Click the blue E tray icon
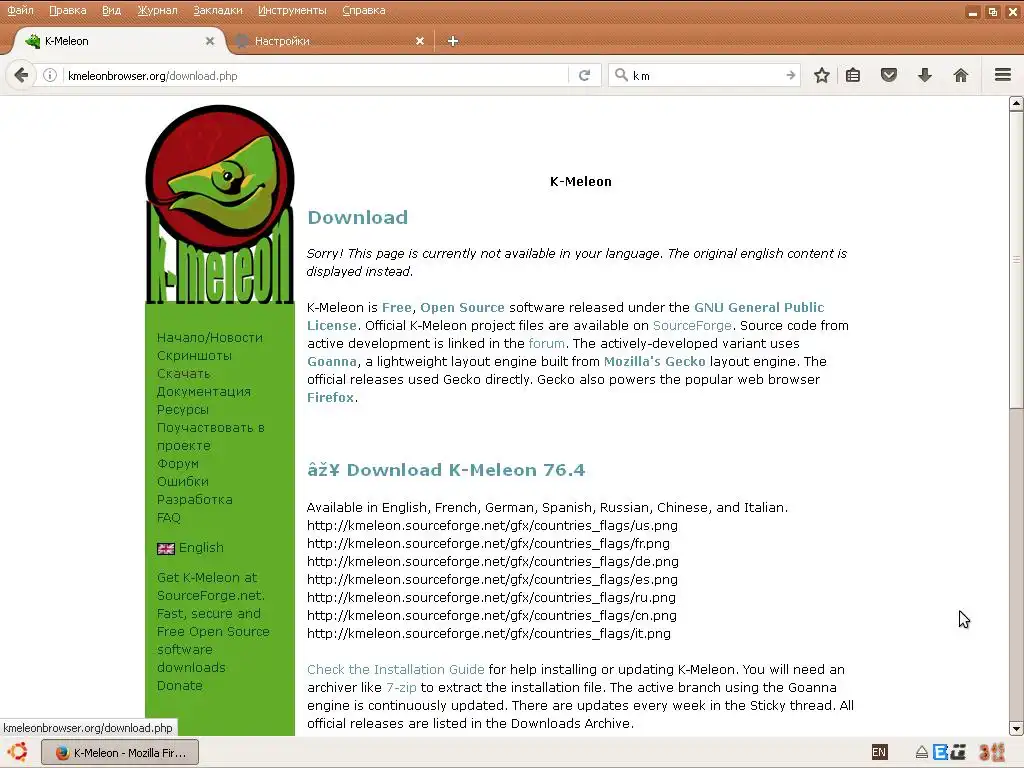This screenshot has width=1024, height=768. [940, 752]
